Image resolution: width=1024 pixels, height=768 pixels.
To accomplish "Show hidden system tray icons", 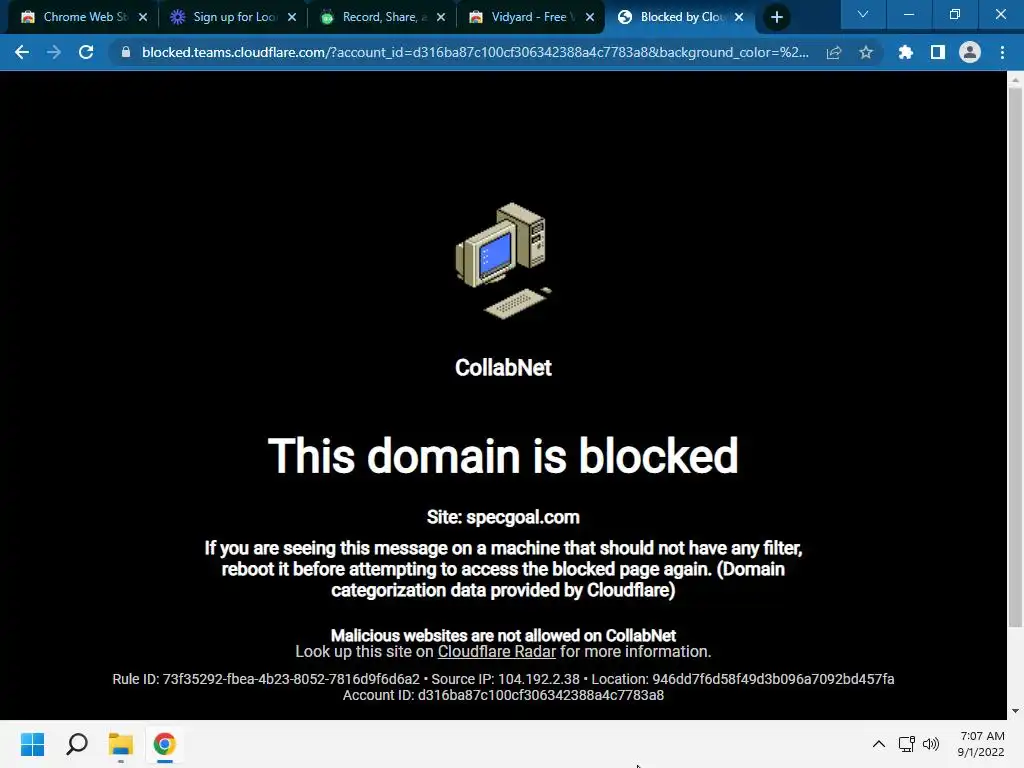I will 879,744.
